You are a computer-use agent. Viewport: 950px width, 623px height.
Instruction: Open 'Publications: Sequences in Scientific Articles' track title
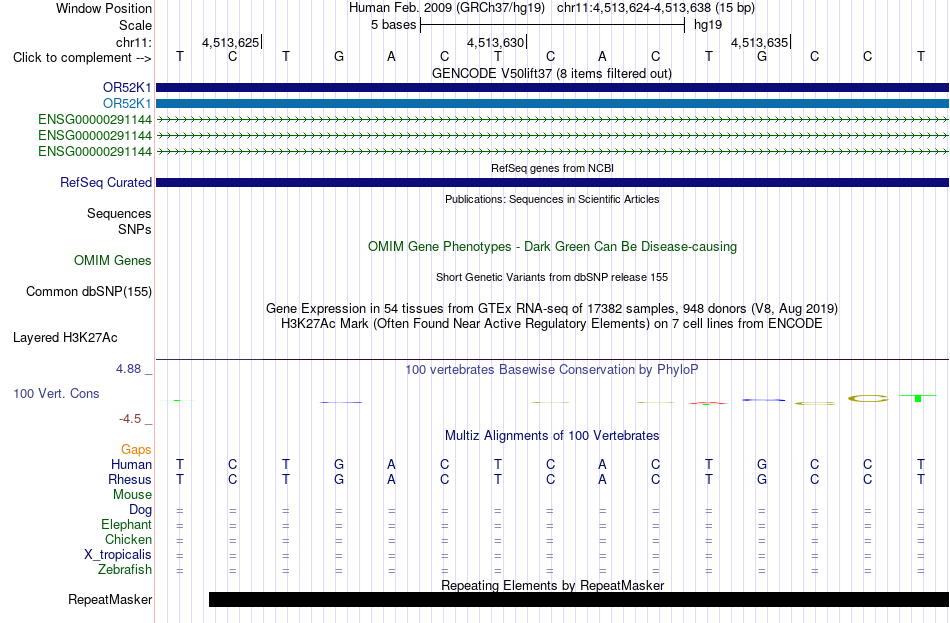pyautogui.click(x=552, y=199)
